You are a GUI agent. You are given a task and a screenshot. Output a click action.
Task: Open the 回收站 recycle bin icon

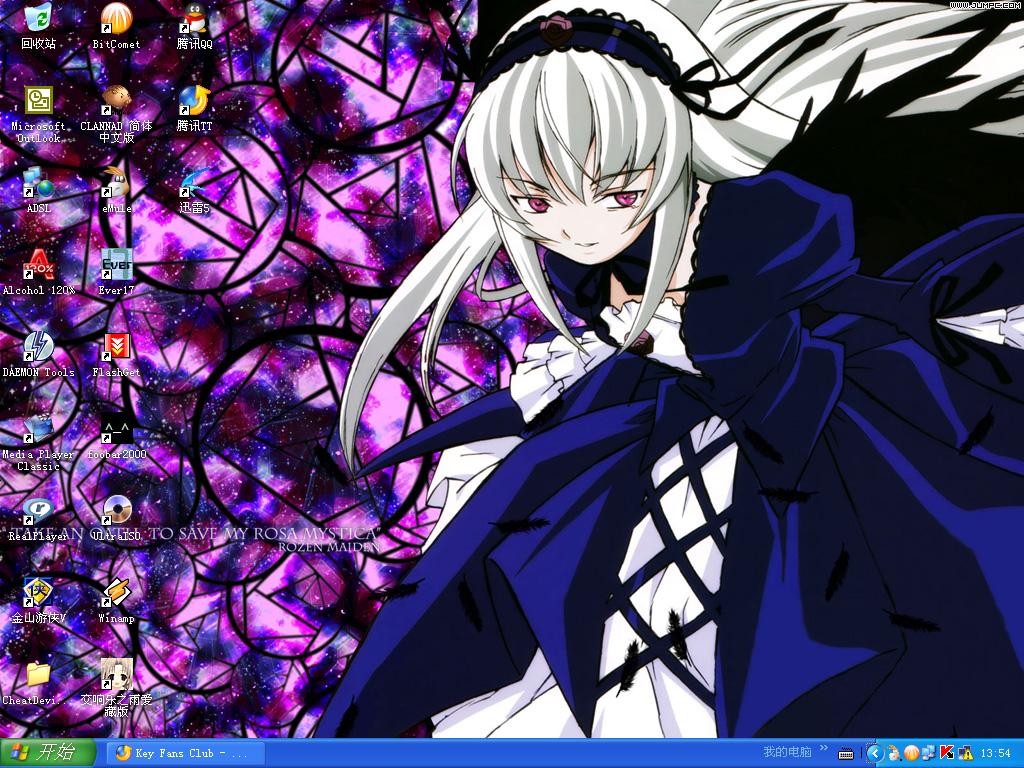point(39,26)
